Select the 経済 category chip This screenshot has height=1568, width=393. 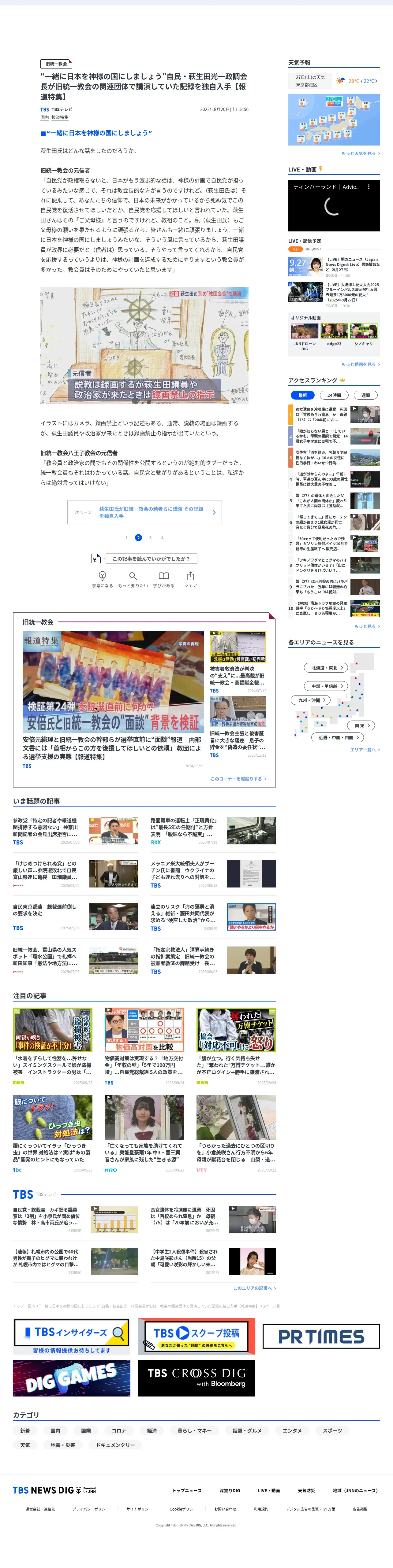coord(152,1430)
